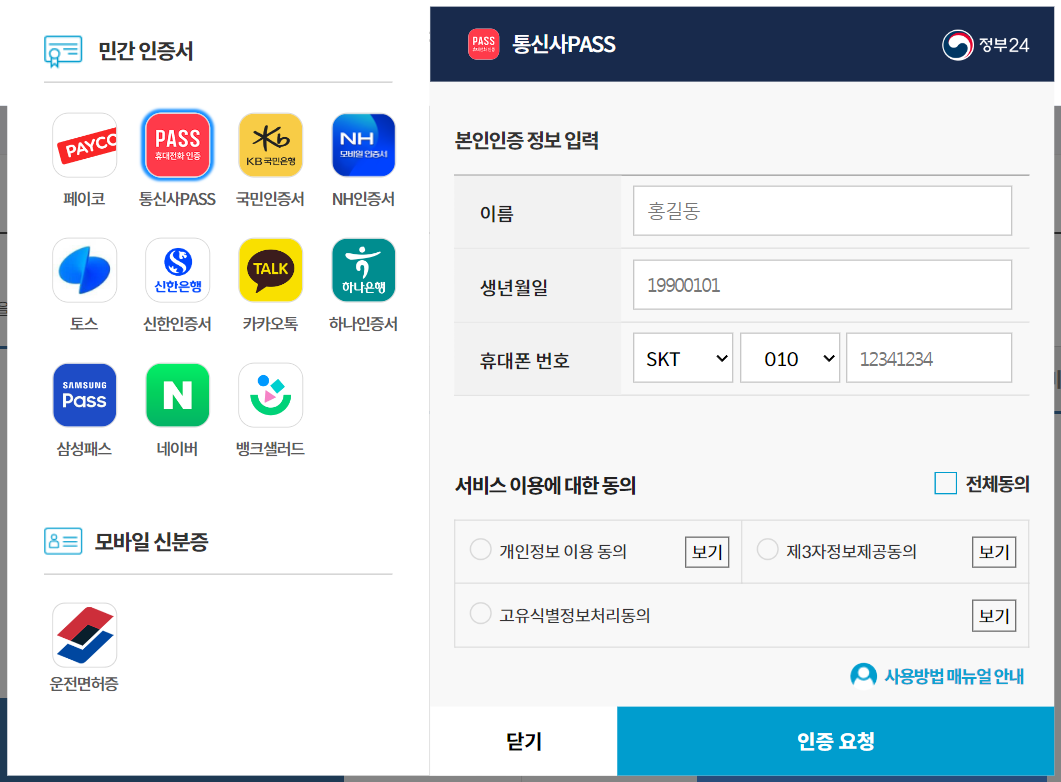1061x782 pixels.
Task: Select the 개인정보 이용 동의 radio button
Action: click(x=480, y=551)
